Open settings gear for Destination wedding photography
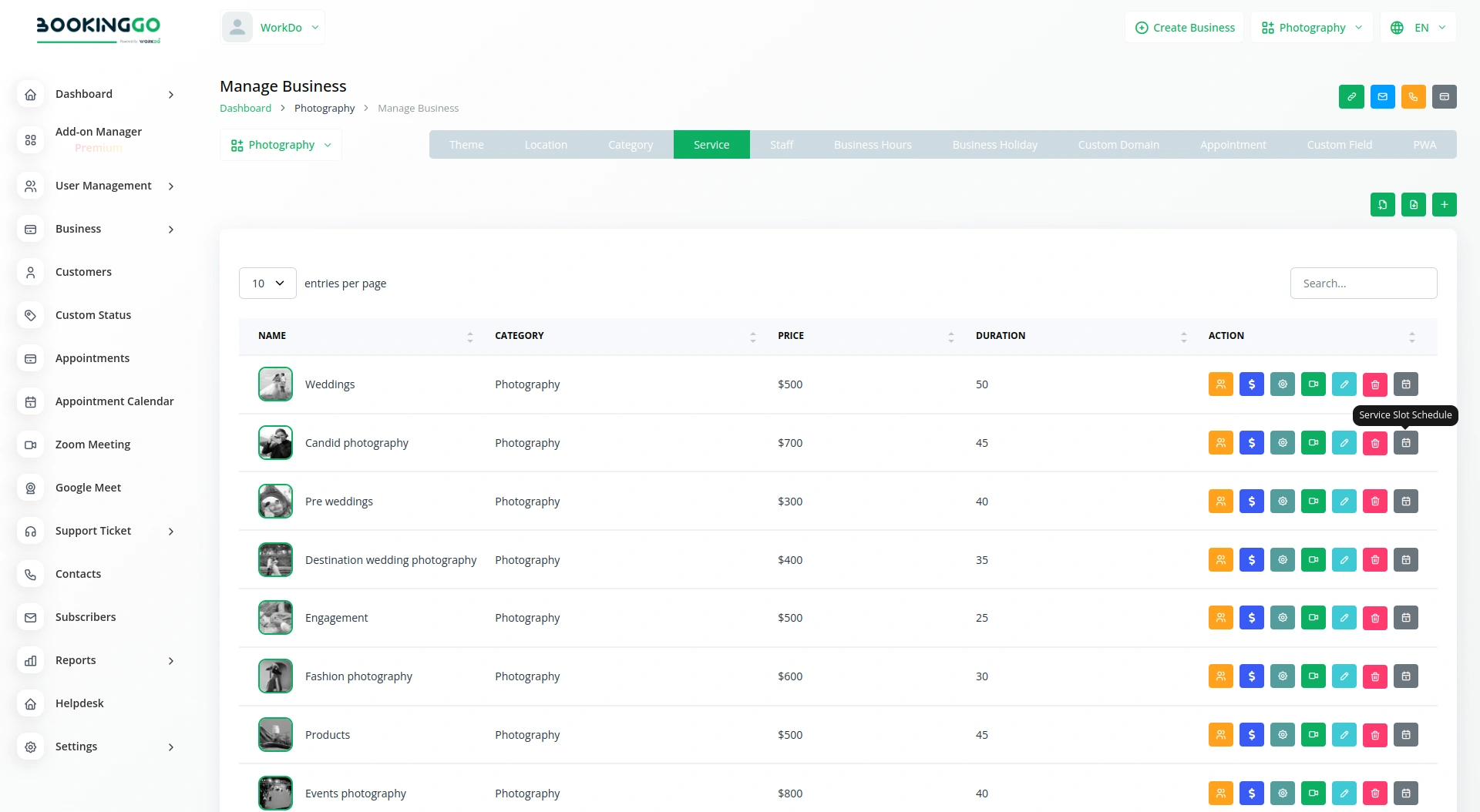The image size is (1480, 812). [x=1282, y=559]
